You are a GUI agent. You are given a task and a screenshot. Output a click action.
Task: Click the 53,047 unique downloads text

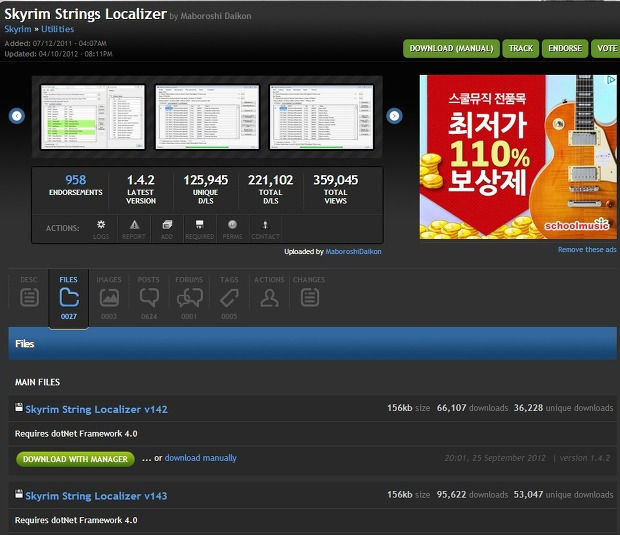point(563,494)
